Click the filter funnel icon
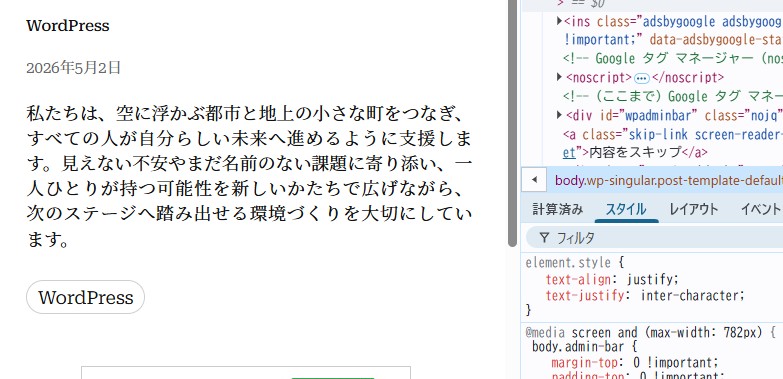The image size is (783, 379). click(x=544, y=238)
